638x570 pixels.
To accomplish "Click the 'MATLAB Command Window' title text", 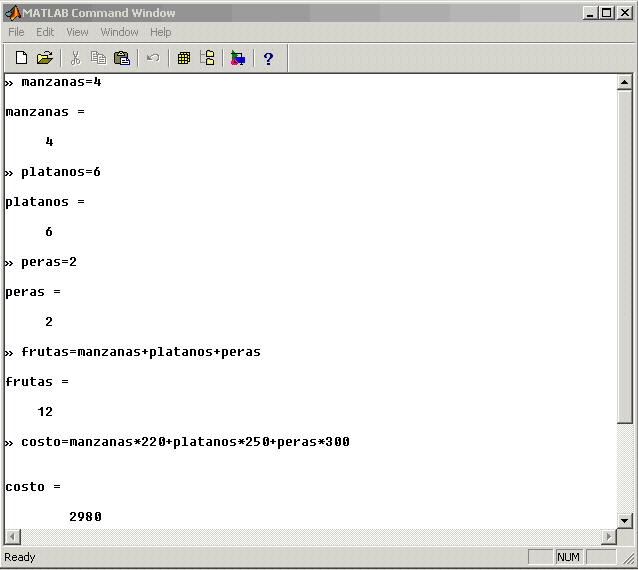I will pos(99,13).
